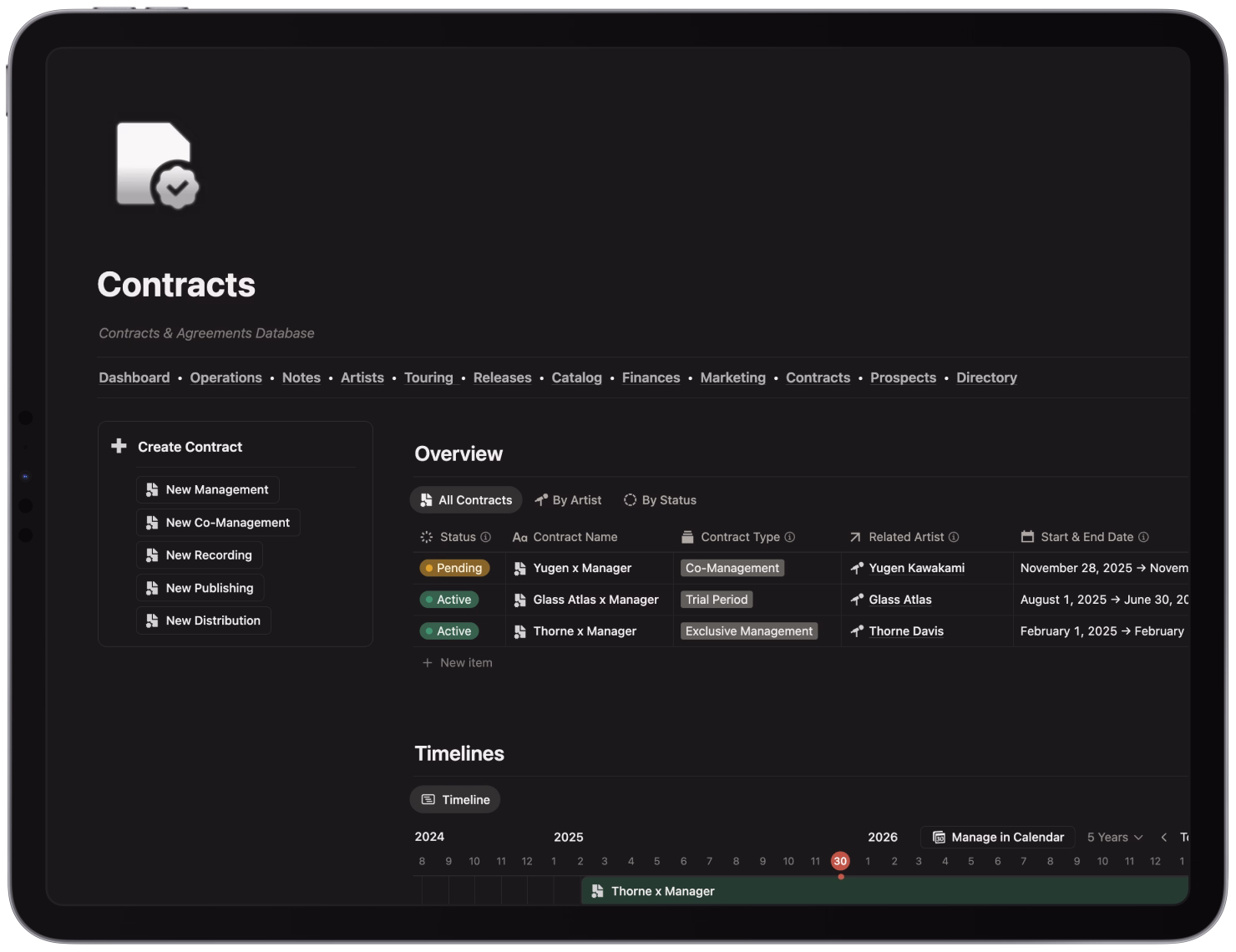Screen dimensions: 1236x952
Task: Click the Status column info icon
Action: tap(486, 537)
